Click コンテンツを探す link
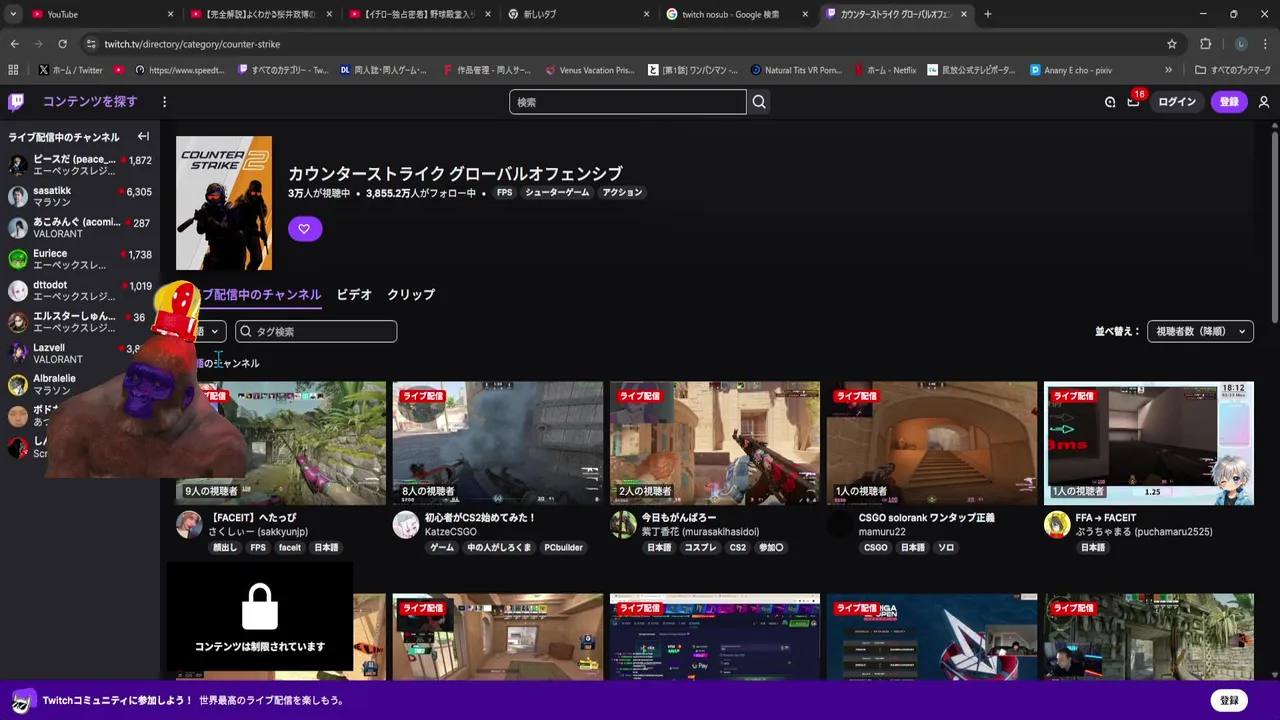Screen dimensions: 1280x720 tap(90, 101)
